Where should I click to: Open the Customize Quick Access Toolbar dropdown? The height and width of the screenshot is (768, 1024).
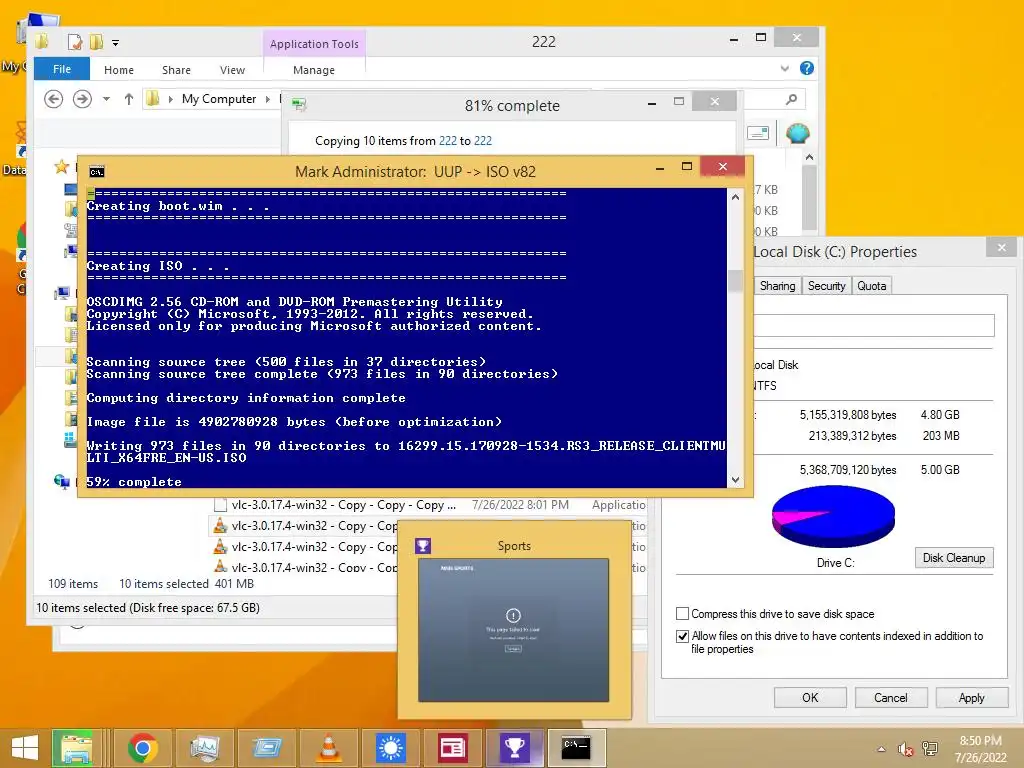click(x=116, y=43)
